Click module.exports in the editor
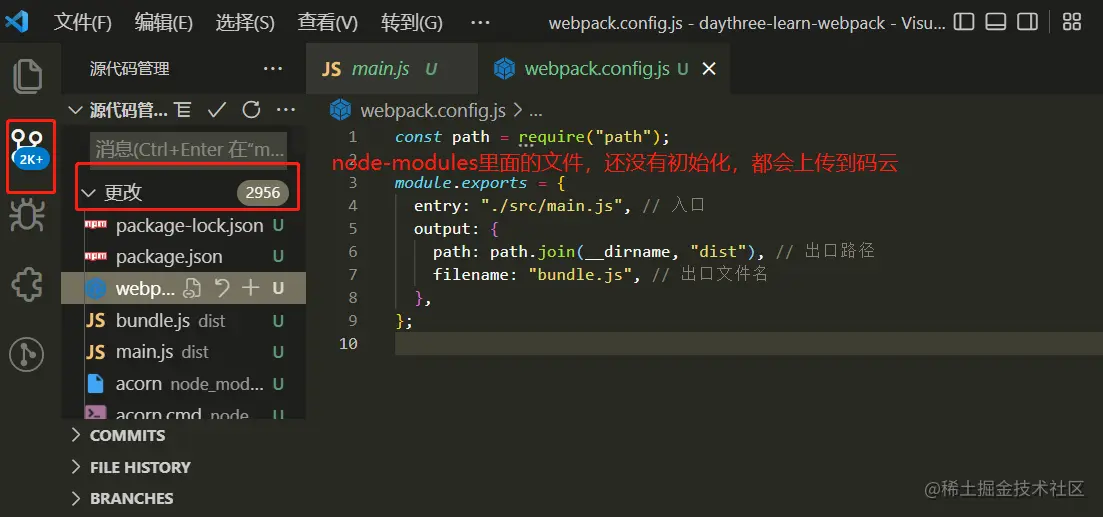The height and width of the screenshot is (517, 1103). coord(461,183)
